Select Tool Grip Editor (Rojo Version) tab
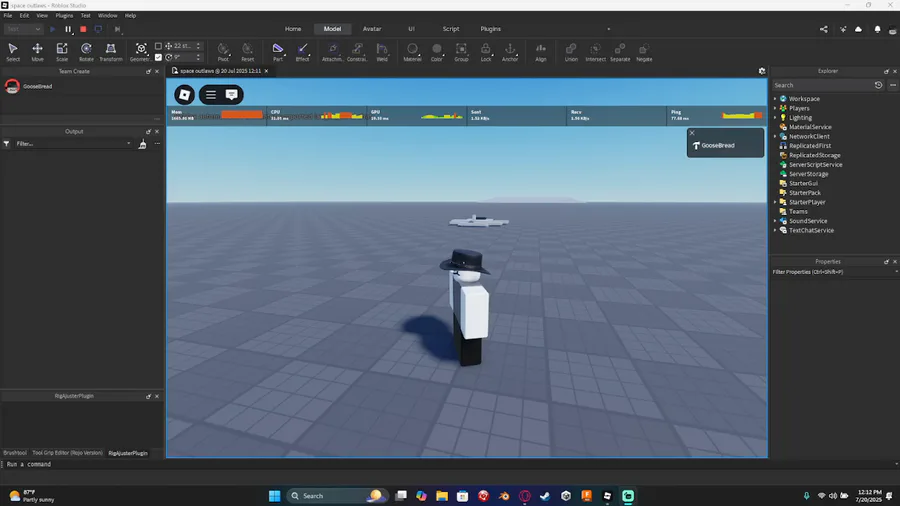This screenshot has height=506, width=900. tap(67, 453)
